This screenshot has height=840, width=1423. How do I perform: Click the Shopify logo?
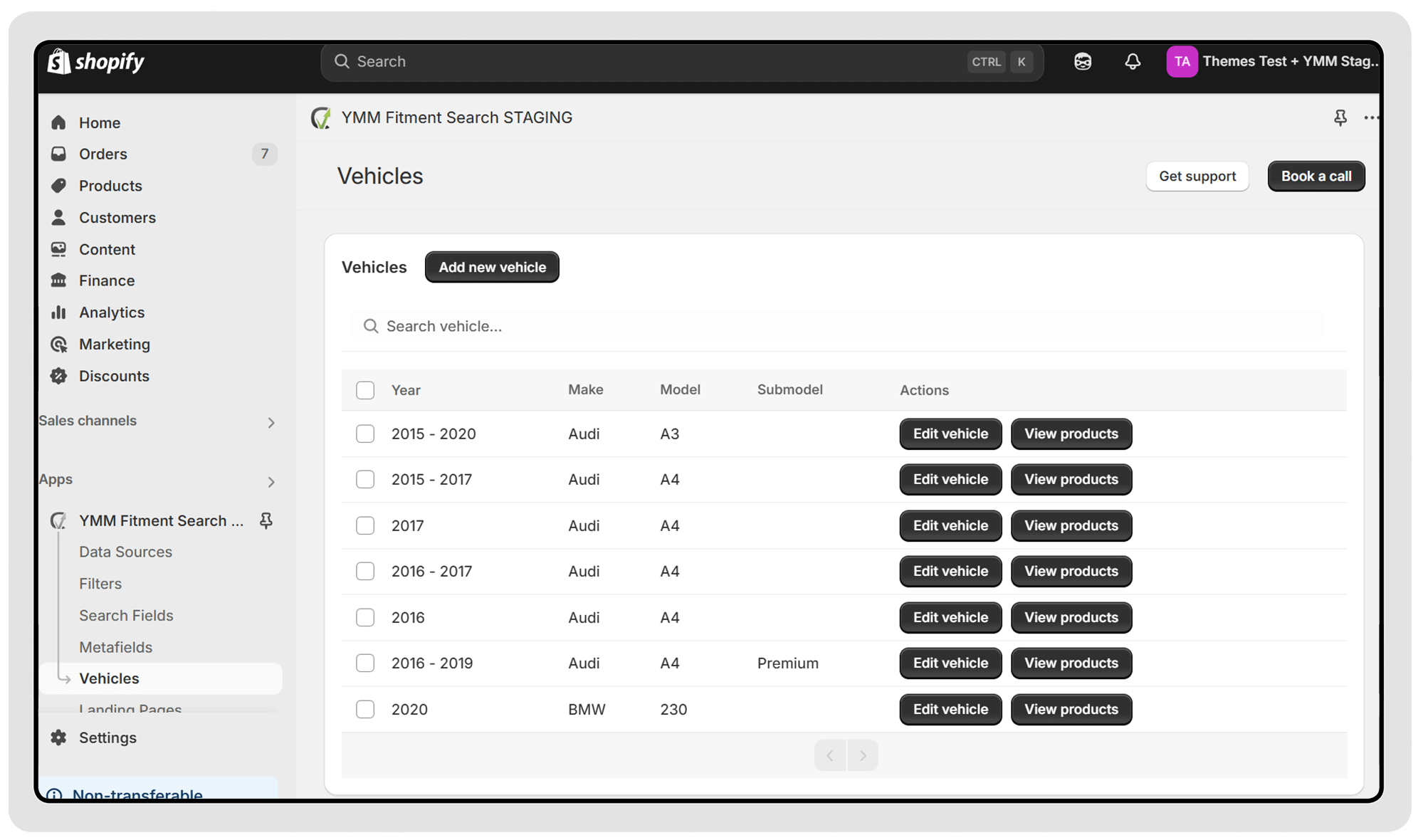(96, 61)
